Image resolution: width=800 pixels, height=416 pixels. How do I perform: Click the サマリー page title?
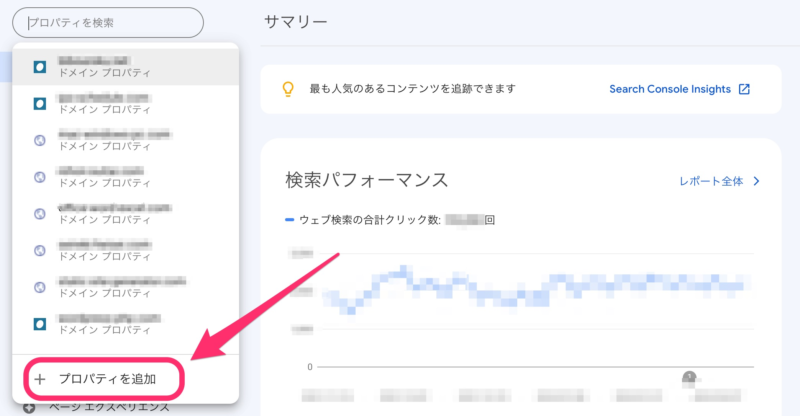pyautogui.click(x=295, y=22)
